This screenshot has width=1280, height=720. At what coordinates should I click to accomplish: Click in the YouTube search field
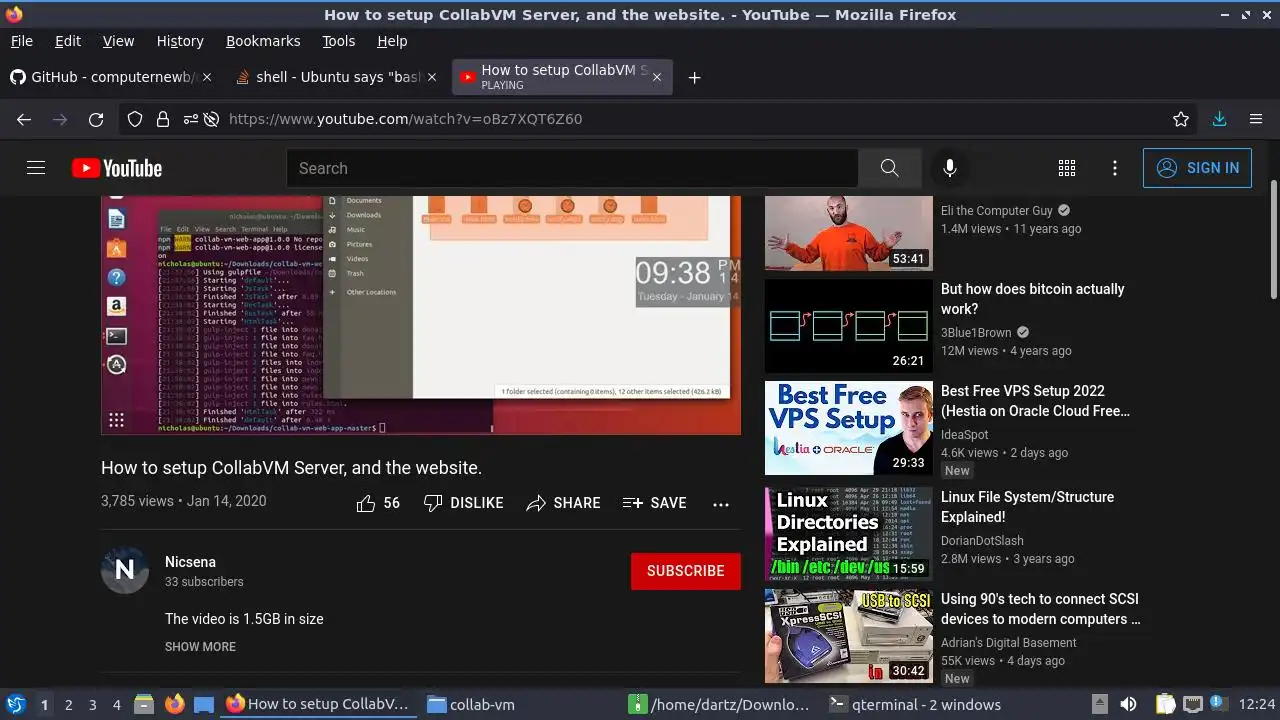572,168
